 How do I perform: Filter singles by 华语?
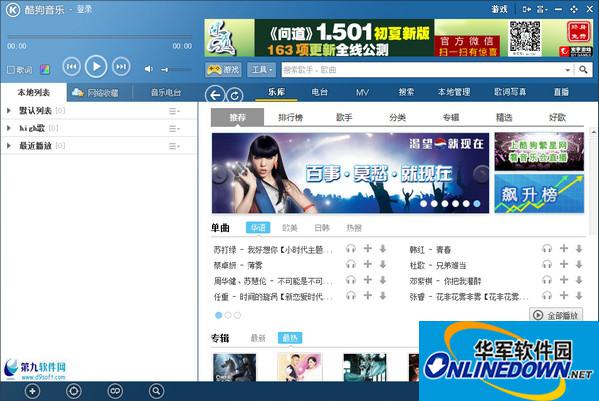point(258,228)
